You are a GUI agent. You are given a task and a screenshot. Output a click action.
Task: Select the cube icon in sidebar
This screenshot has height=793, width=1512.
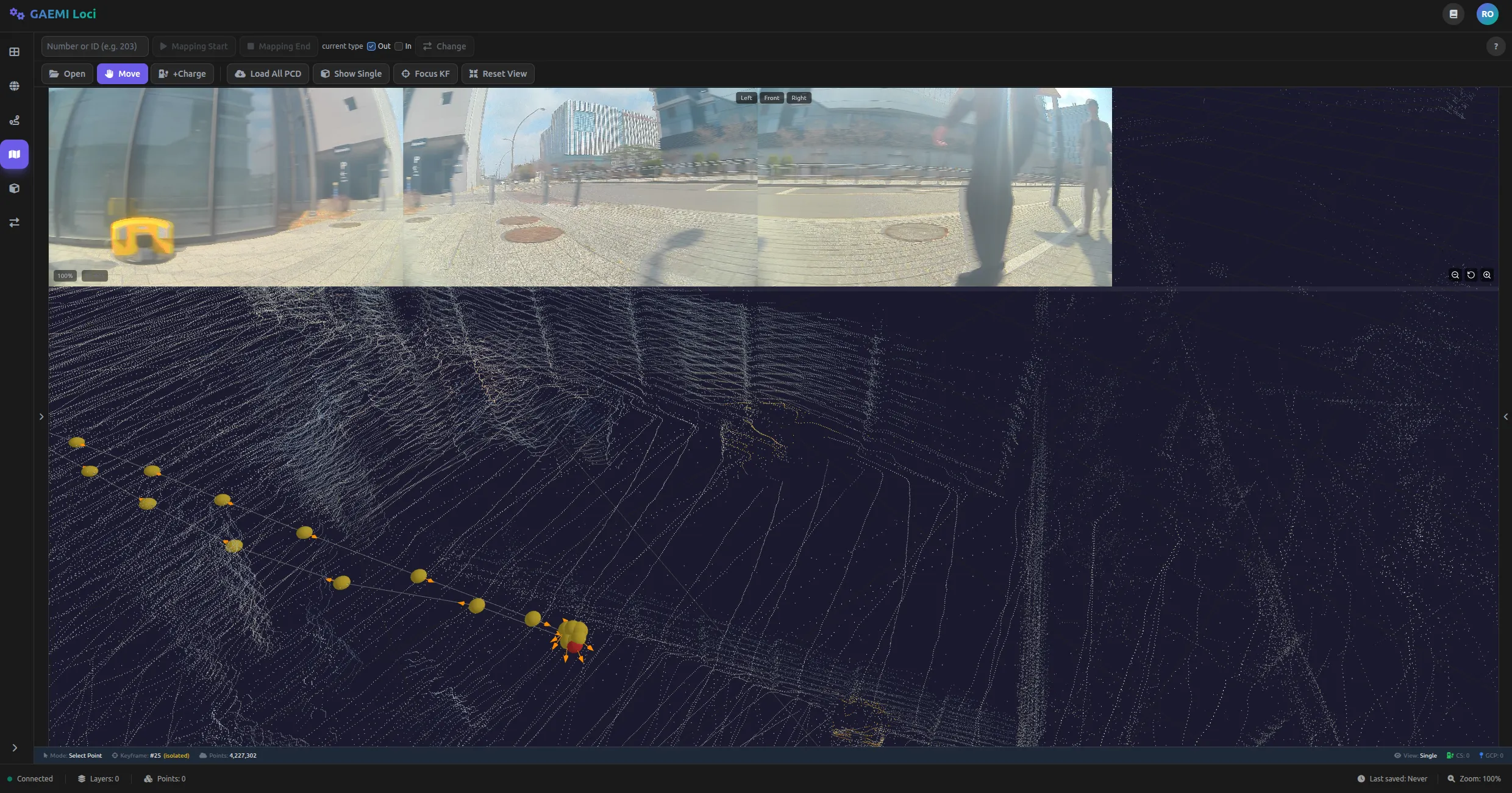pos(15,188)
